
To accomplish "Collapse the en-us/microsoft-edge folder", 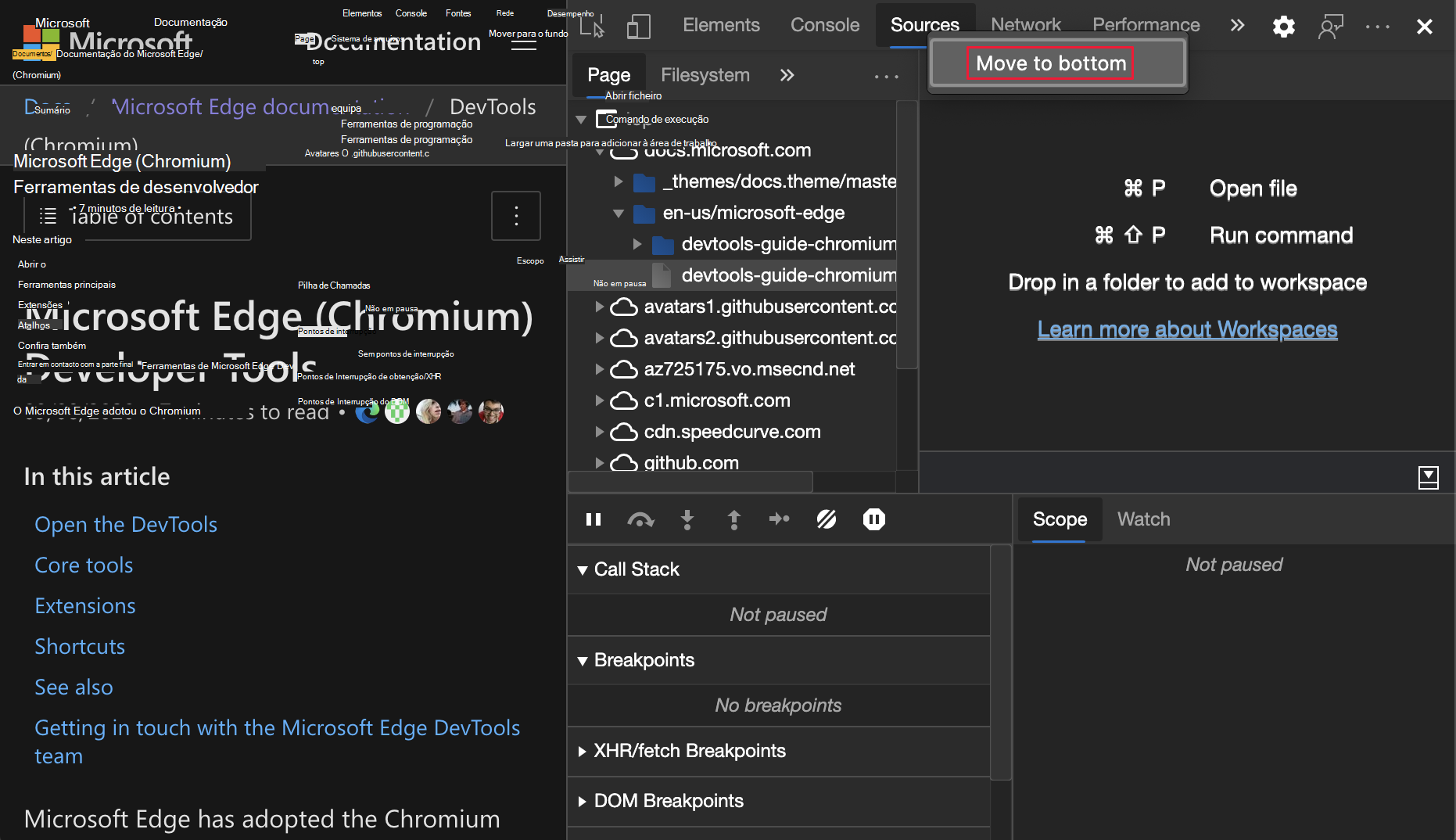I will [x=619, y=213].
